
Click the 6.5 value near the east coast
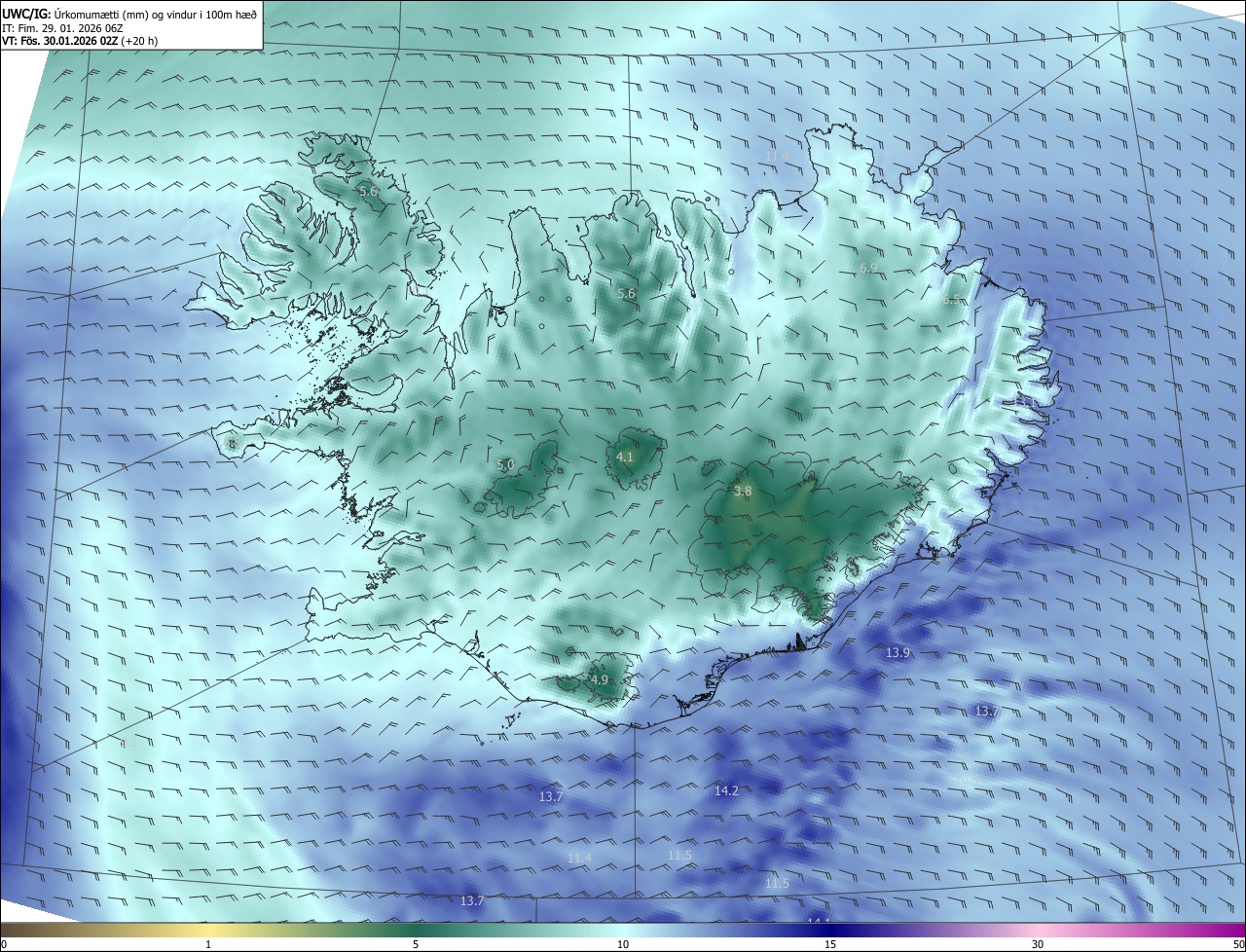[951, 301]
